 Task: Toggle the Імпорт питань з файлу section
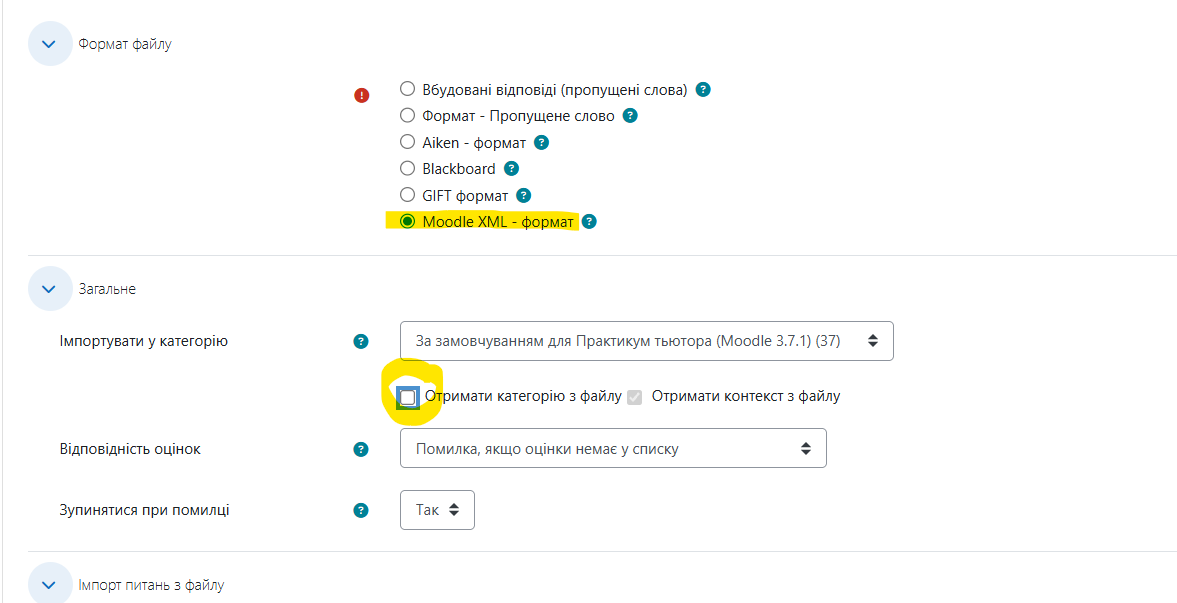pos(50,584)
